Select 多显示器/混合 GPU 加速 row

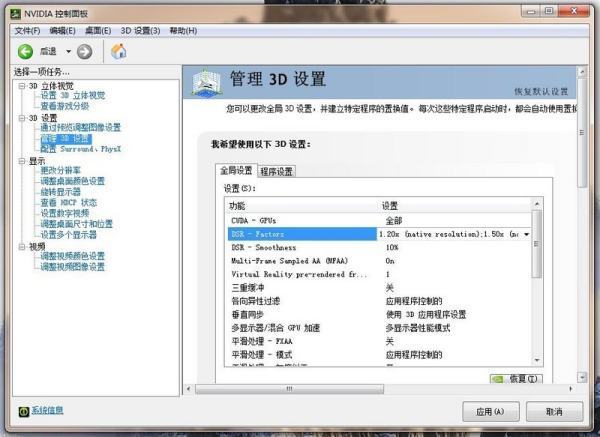(379, 328)
